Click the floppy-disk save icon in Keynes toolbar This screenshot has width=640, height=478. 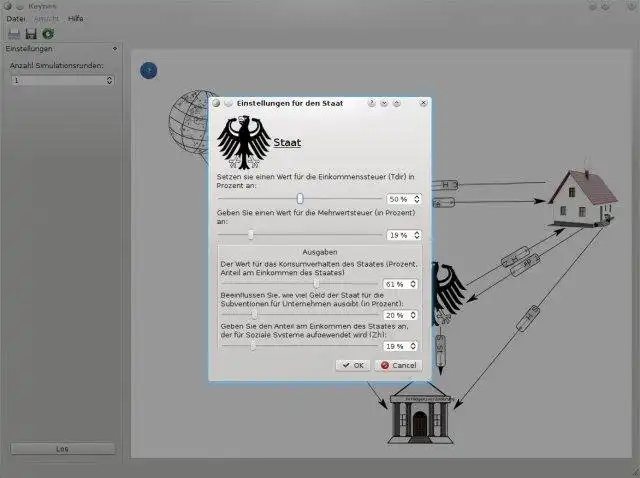point(31,34)
